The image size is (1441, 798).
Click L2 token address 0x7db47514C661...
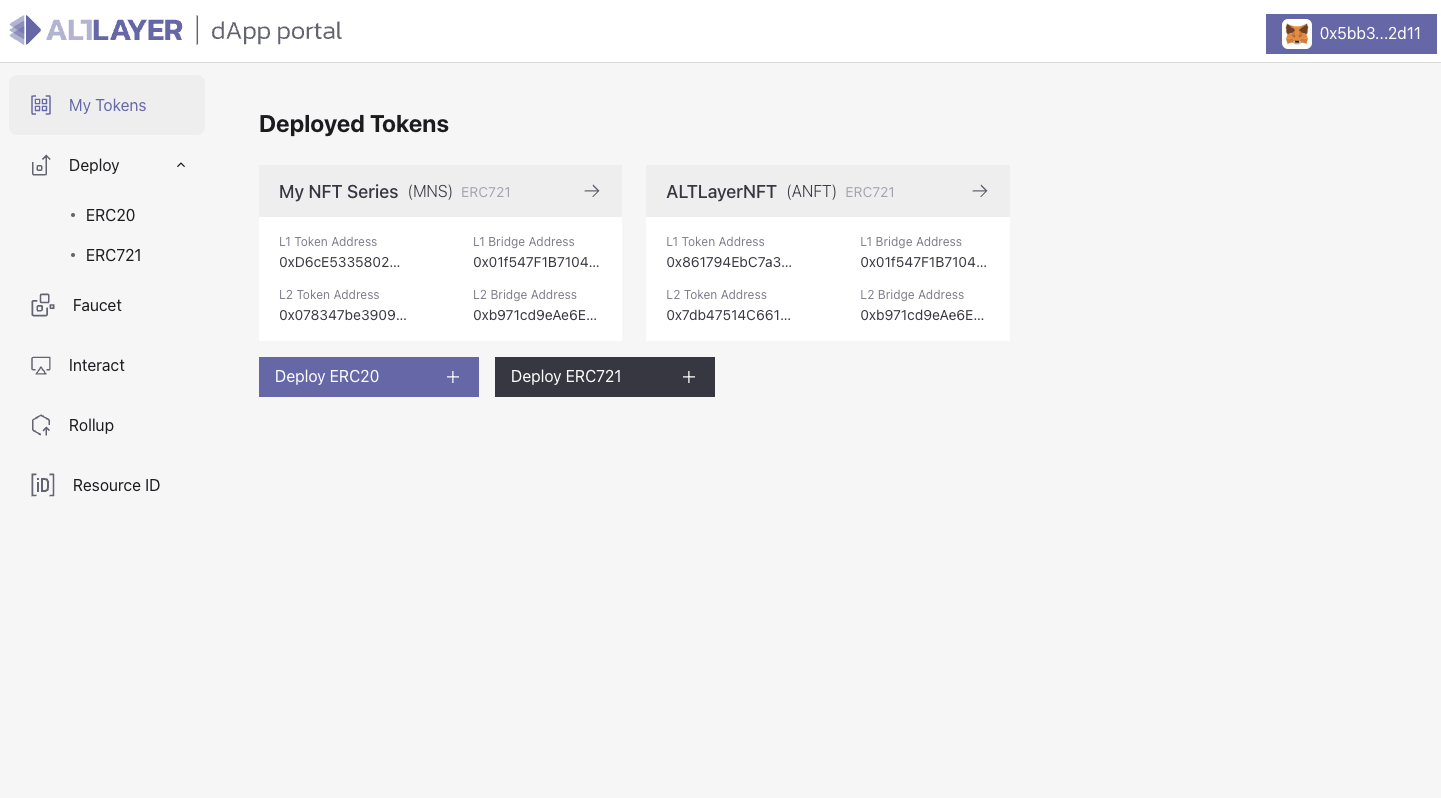click(x=729, y=315)
